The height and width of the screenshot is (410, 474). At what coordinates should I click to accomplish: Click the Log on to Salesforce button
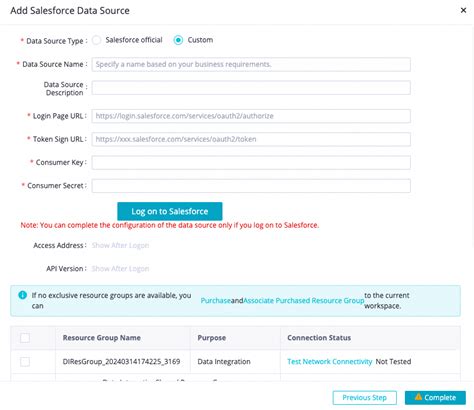[x=170, y=211]
